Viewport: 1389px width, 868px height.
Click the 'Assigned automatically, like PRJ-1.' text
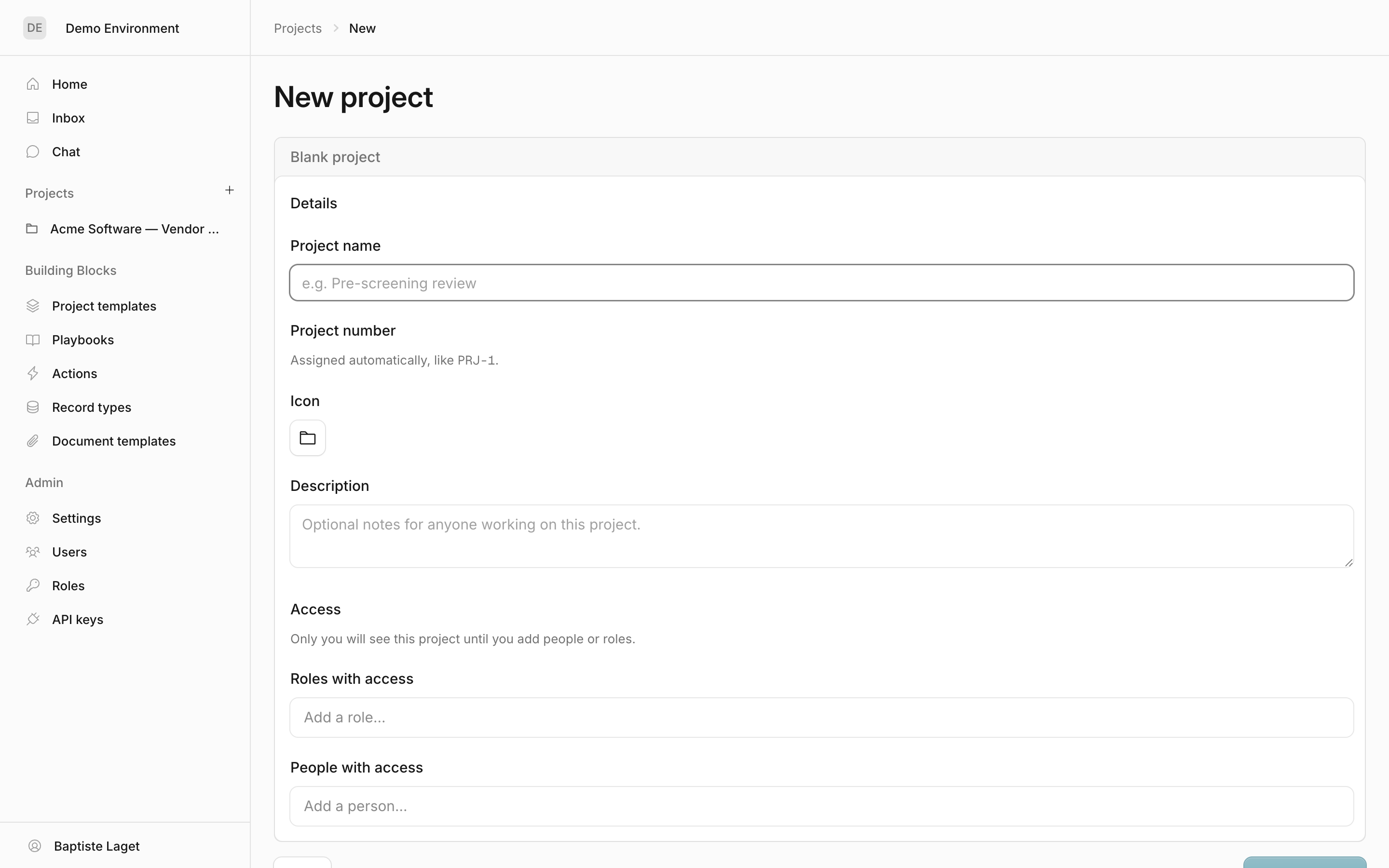(x=395, y=360)
